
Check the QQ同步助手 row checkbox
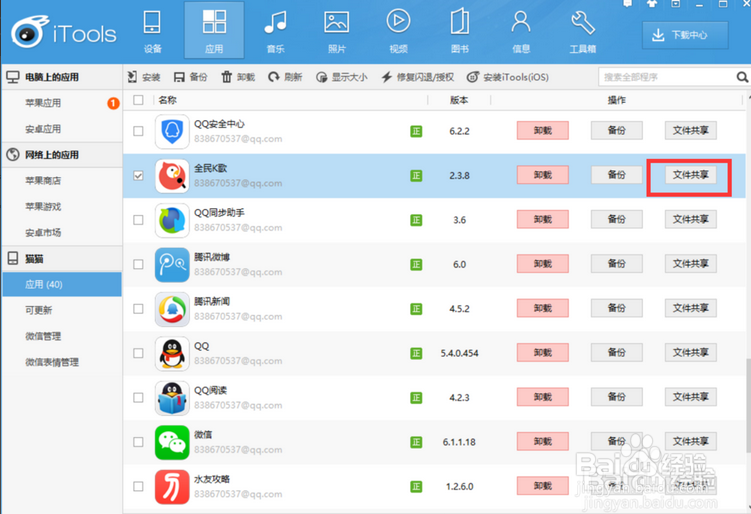point(138,220)
